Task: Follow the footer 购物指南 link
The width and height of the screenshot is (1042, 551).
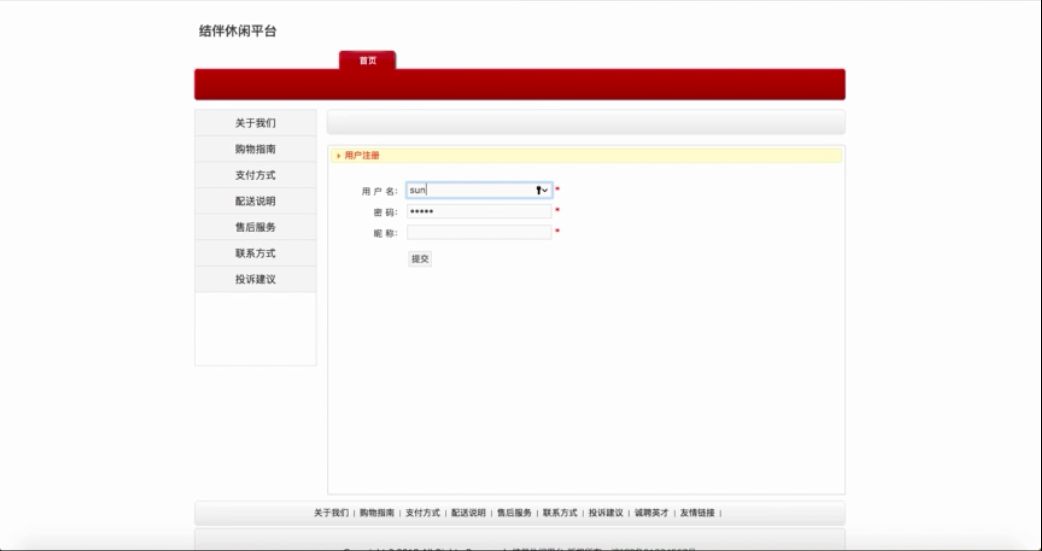Action: [x=377, y=513]
